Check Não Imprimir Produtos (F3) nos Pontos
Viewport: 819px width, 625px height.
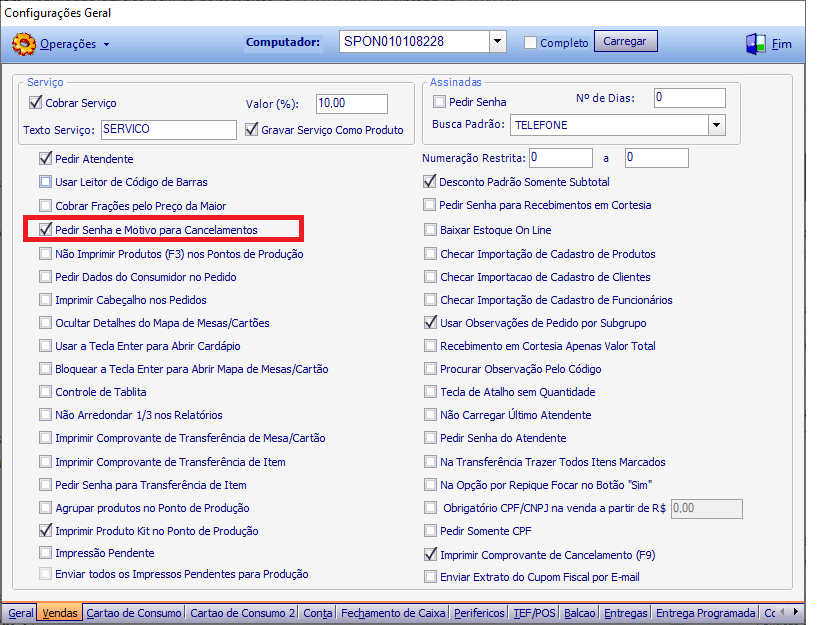45,254
